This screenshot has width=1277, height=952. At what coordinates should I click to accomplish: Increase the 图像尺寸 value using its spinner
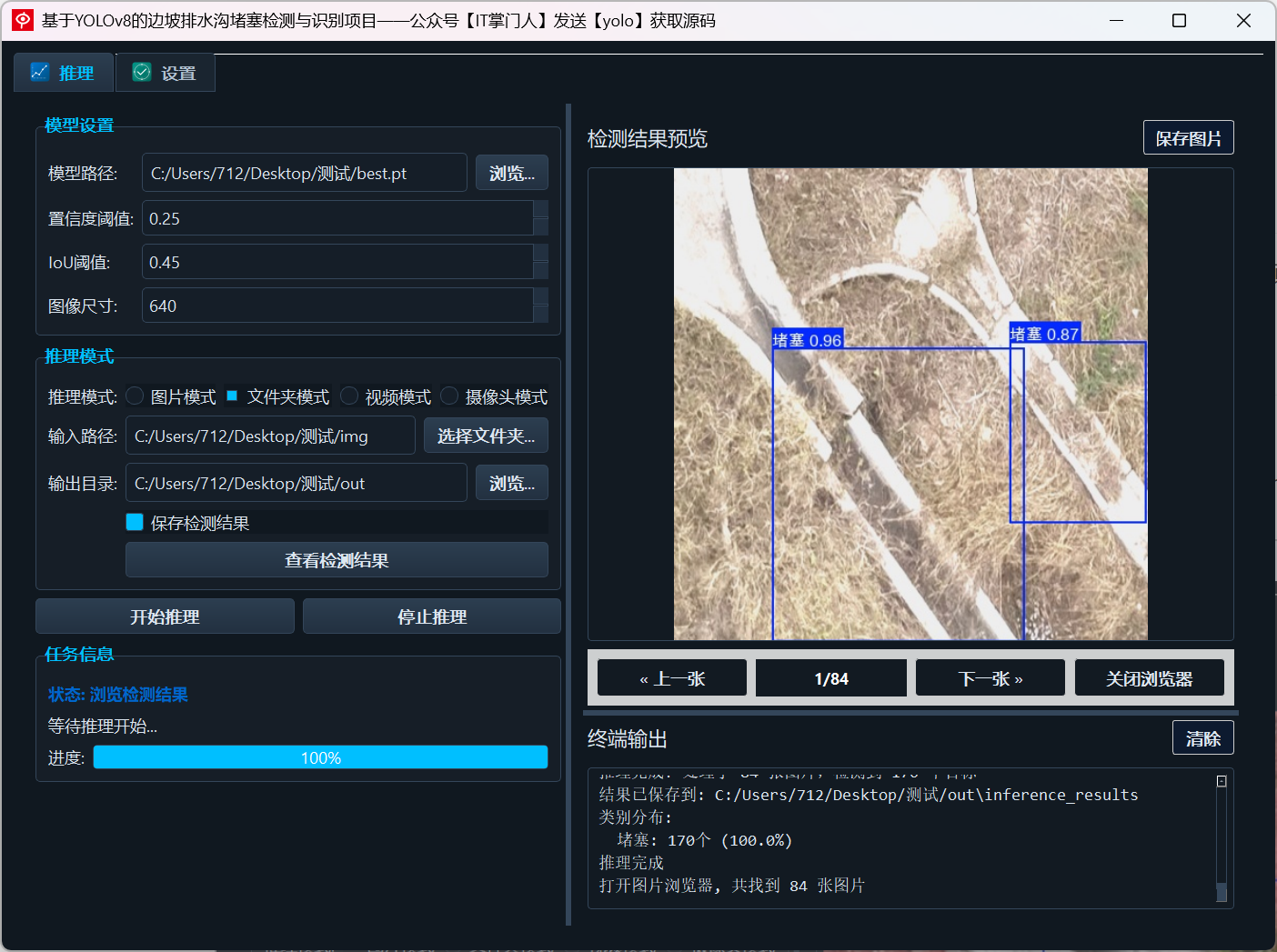[x=541, y=296]
